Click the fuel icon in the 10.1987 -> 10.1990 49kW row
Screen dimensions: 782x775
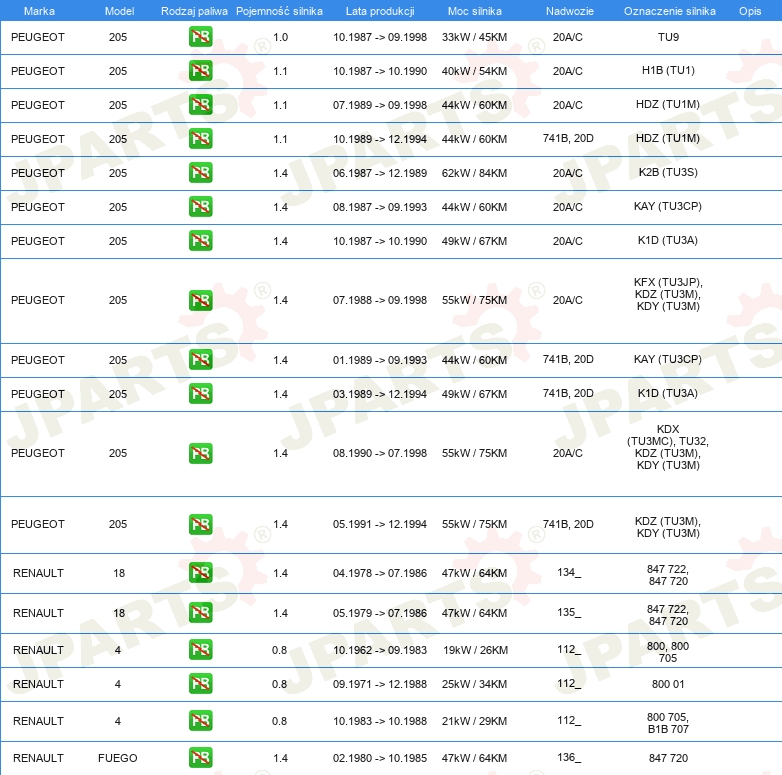[200, 240]
